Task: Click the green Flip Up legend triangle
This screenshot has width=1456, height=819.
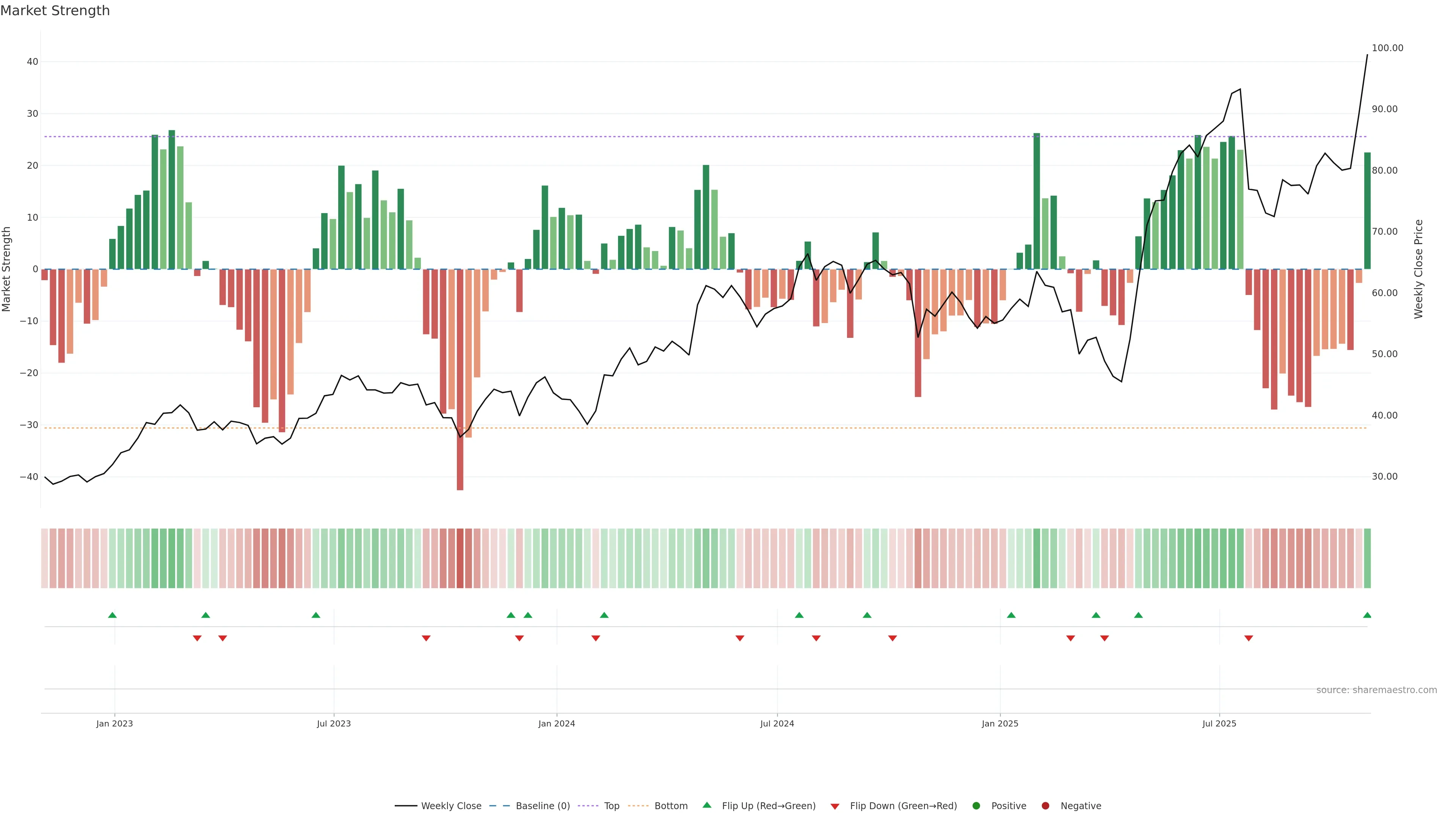Action: 706,805
